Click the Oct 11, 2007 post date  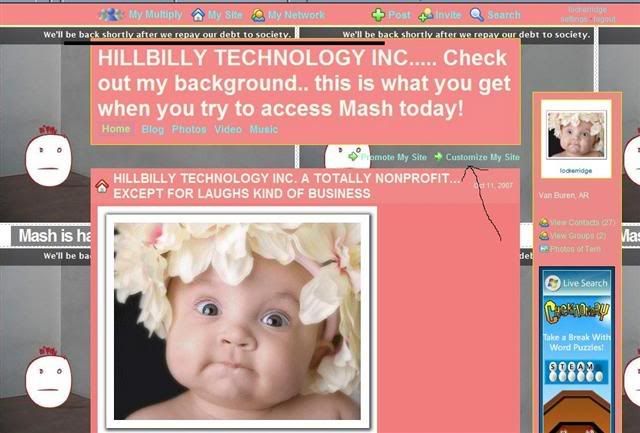pos(493,185)
